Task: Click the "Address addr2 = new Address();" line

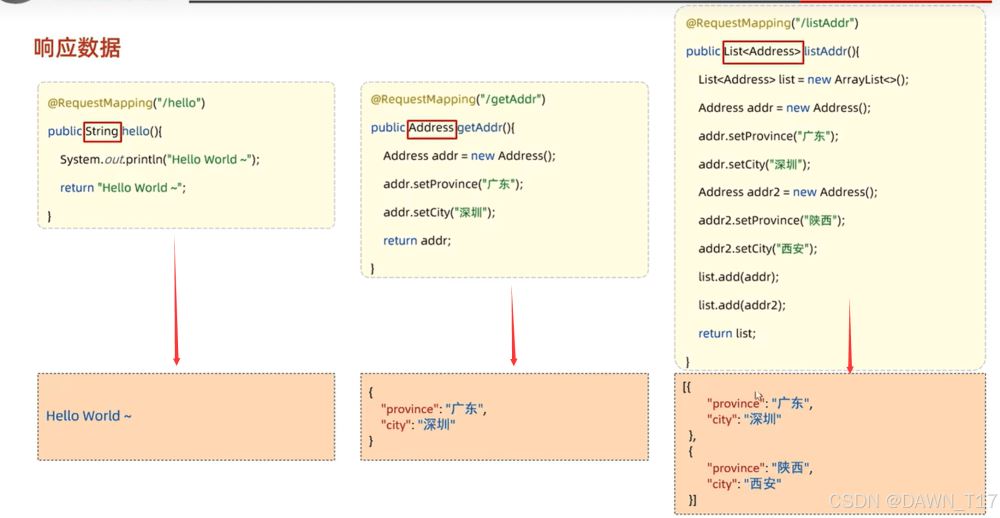Action: pyautogui.click(x=788, y=192)
